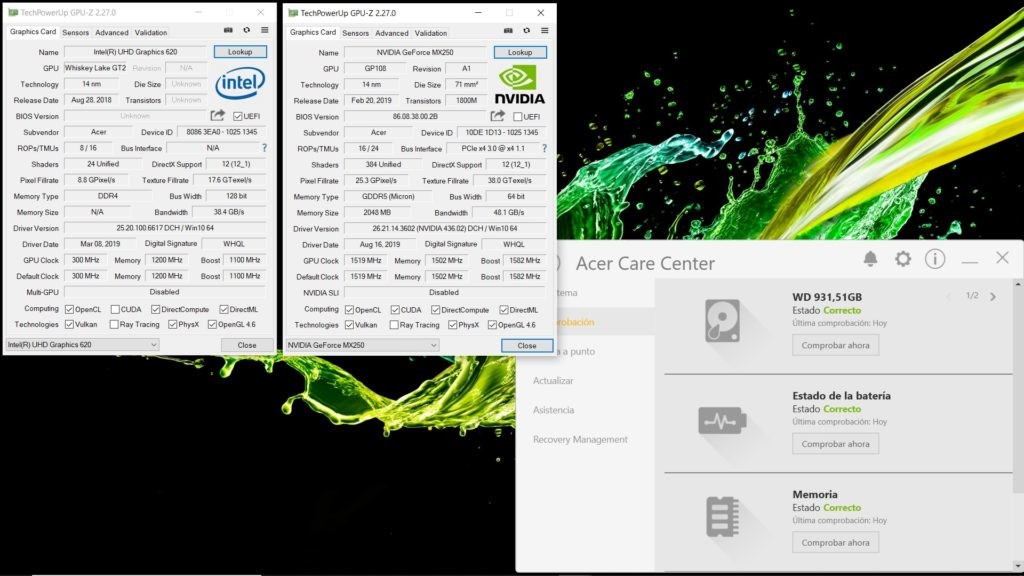Click Lookup button in Intel GPU-Z window
Image resolution: width=1024 pixels, height=576 pixels.
[240, 52]
